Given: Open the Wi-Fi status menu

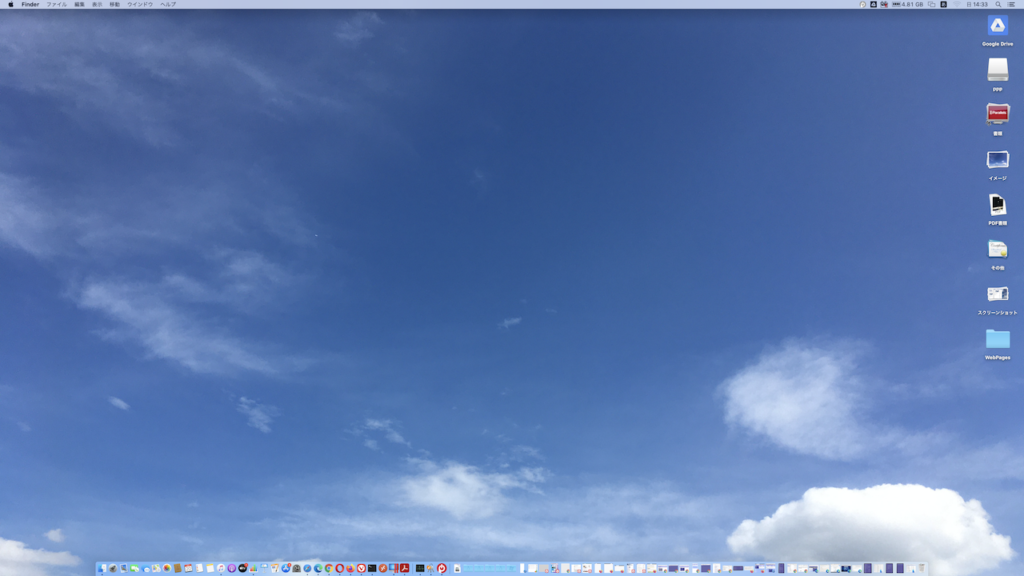Looking at the screenshot, I should [x=956, y=4].
